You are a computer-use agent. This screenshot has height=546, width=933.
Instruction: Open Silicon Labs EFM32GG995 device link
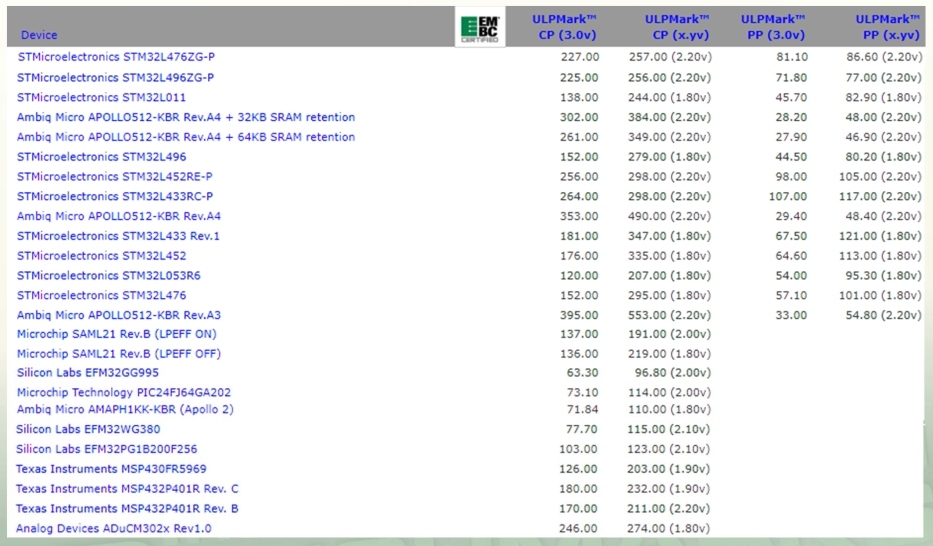pos(89,374)
